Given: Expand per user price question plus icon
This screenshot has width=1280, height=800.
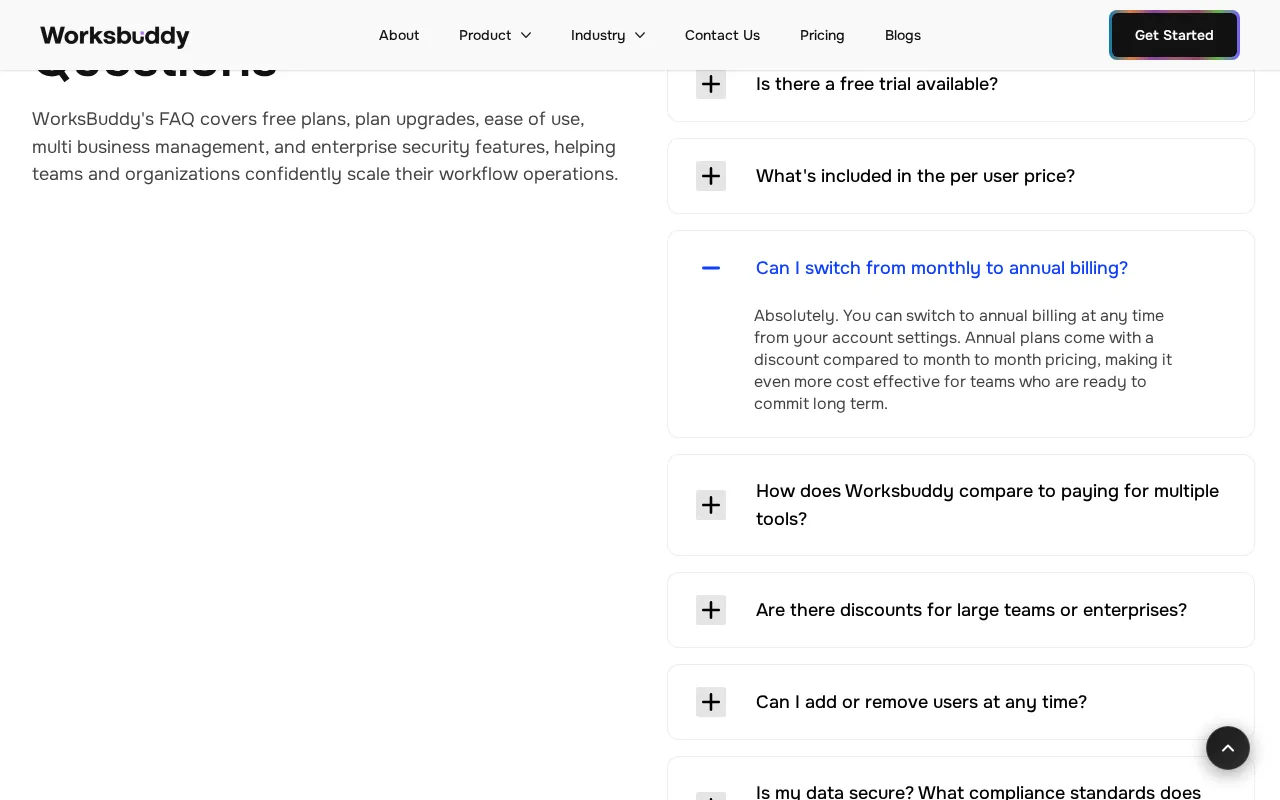Looking at the screenshot, I should point(711,176).
